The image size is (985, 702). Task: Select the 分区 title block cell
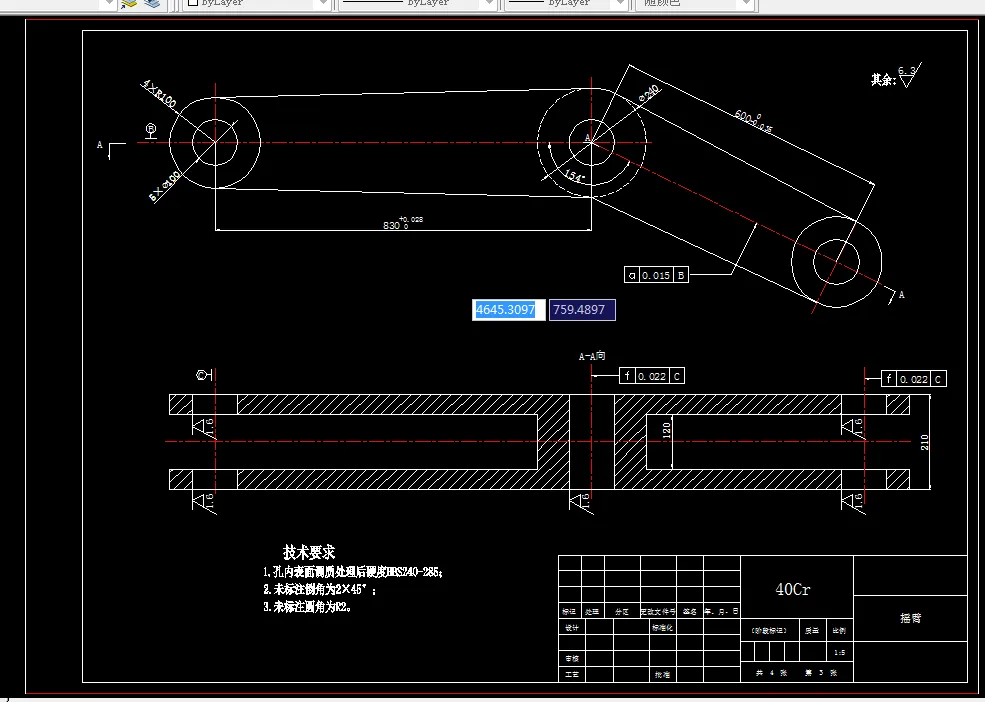[622, 612]
